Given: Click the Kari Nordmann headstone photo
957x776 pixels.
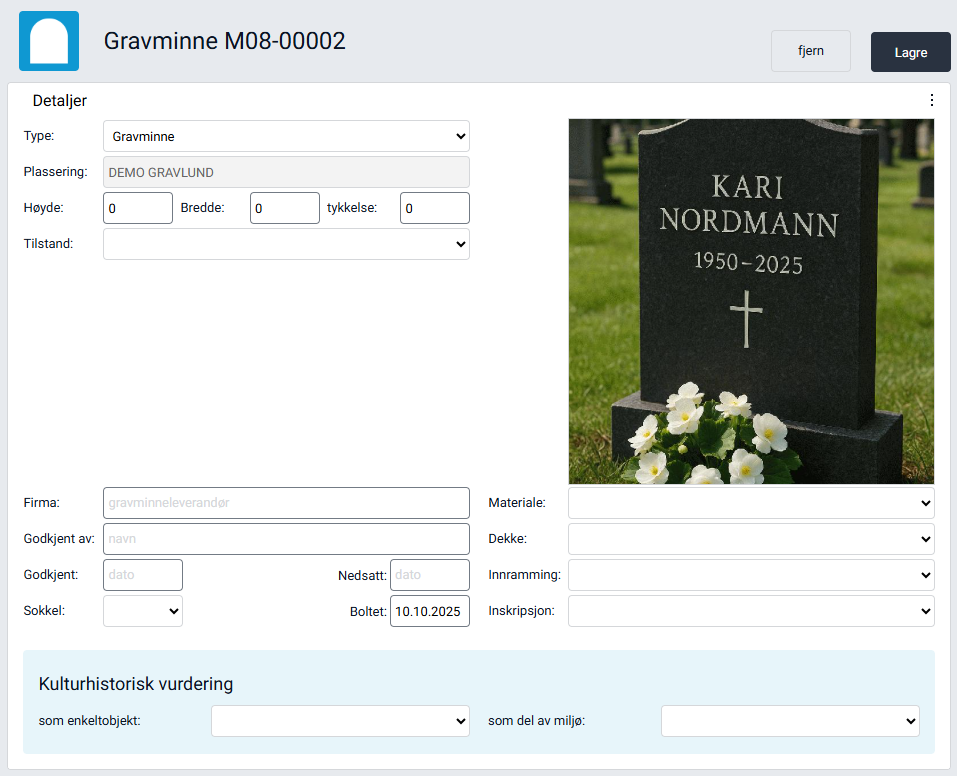Looking at the screenshot, I should click(750, 300).
